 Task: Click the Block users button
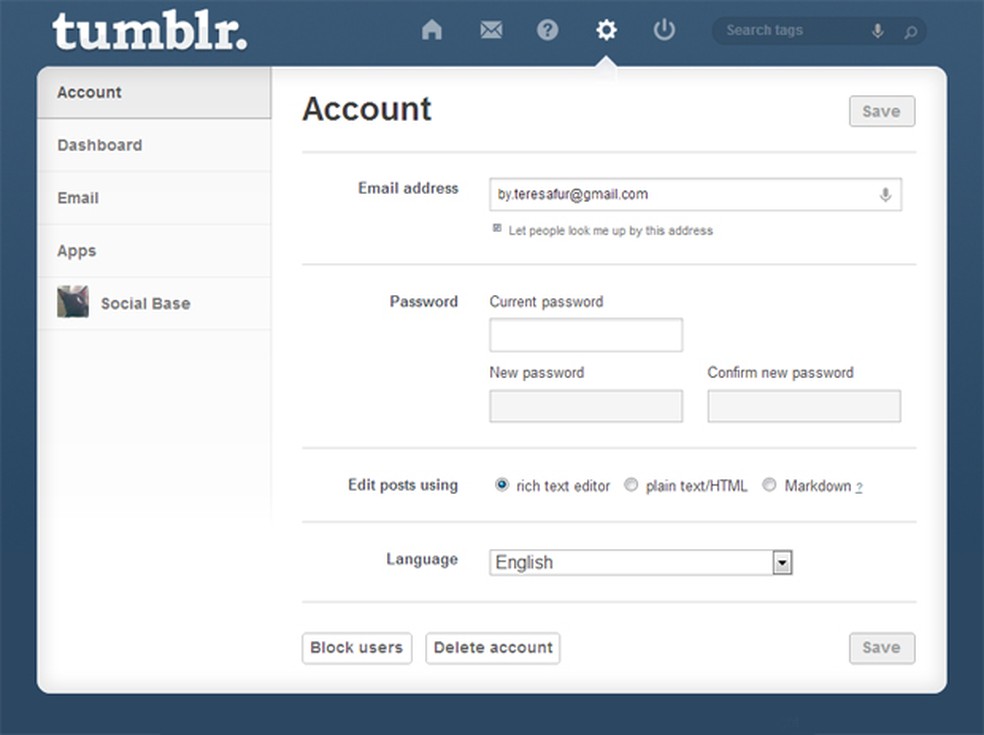click(x=356, y=648)
